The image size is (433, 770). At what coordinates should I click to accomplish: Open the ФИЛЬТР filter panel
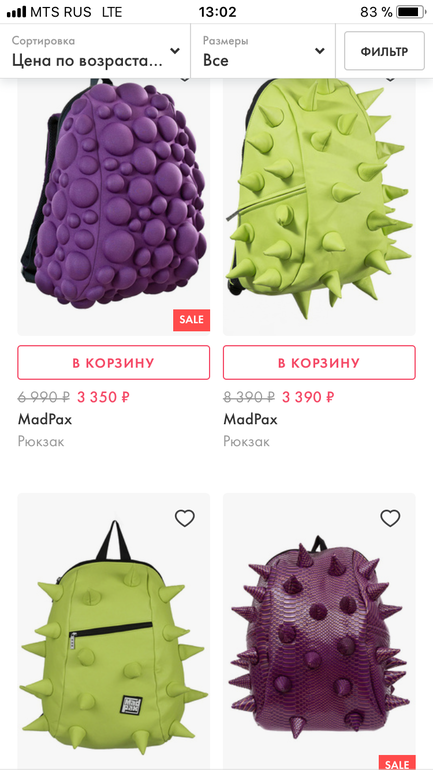(x=384, y=51)
